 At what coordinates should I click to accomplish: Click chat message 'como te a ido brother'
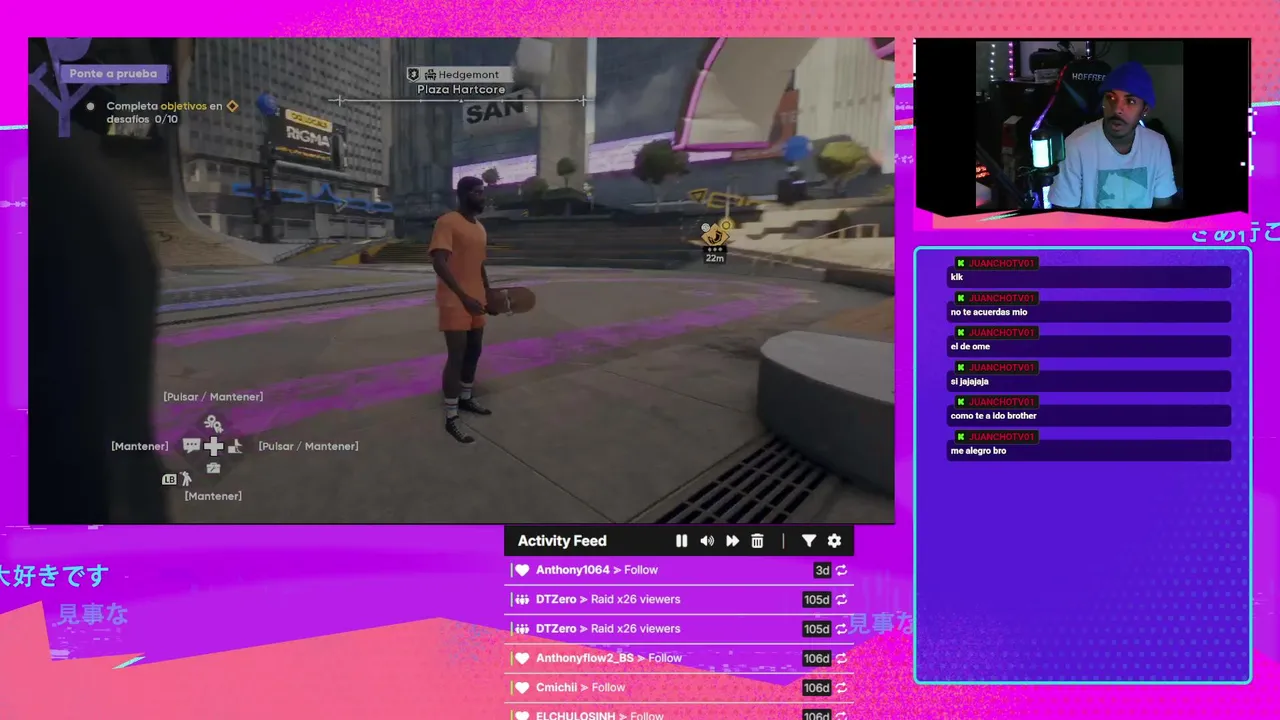(x=1088, y=416)
